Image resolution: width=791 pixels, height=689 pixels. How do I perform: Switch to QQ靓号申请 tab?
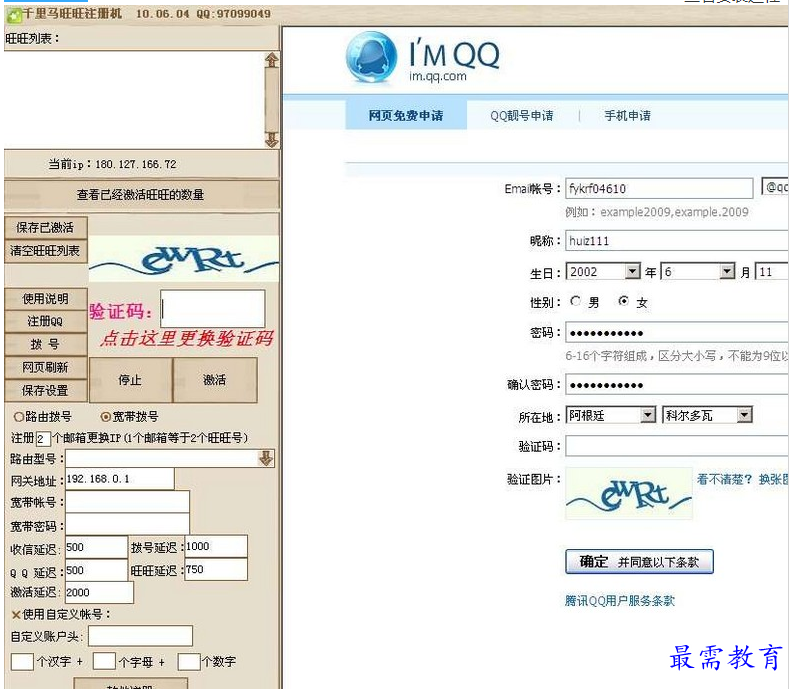tap(522, 116)
